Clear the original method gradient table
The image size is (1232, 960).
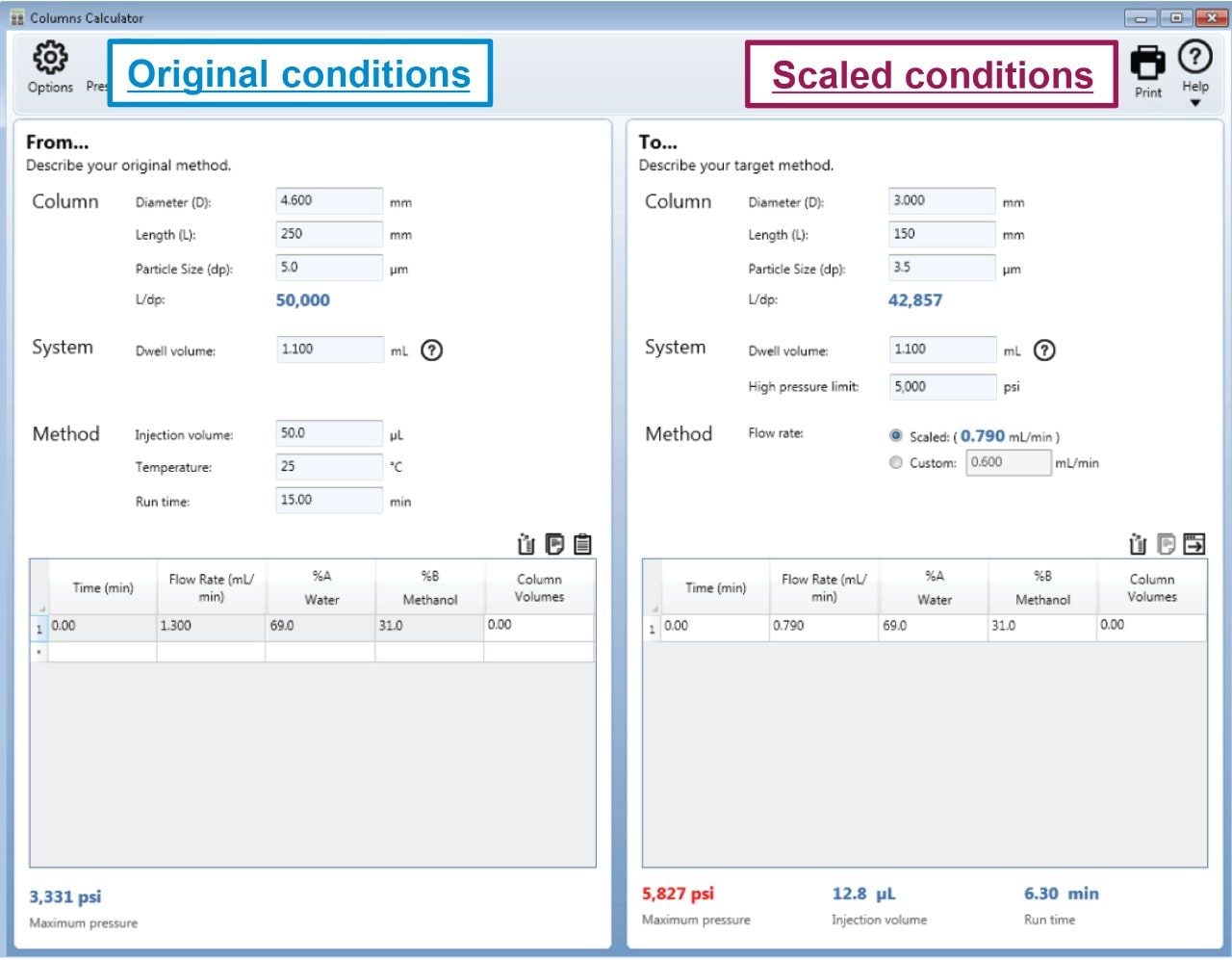526,543
